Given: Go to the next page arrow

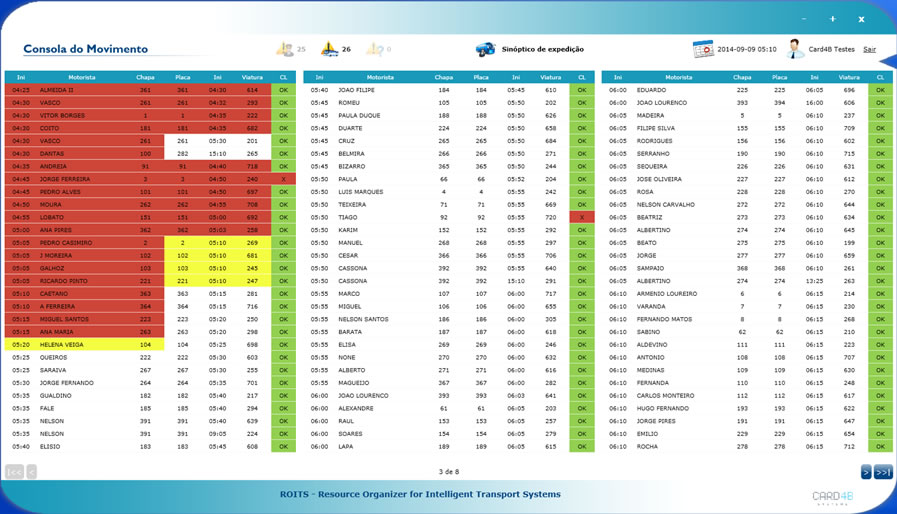Looking at the screenshot, I should (866, 471).
